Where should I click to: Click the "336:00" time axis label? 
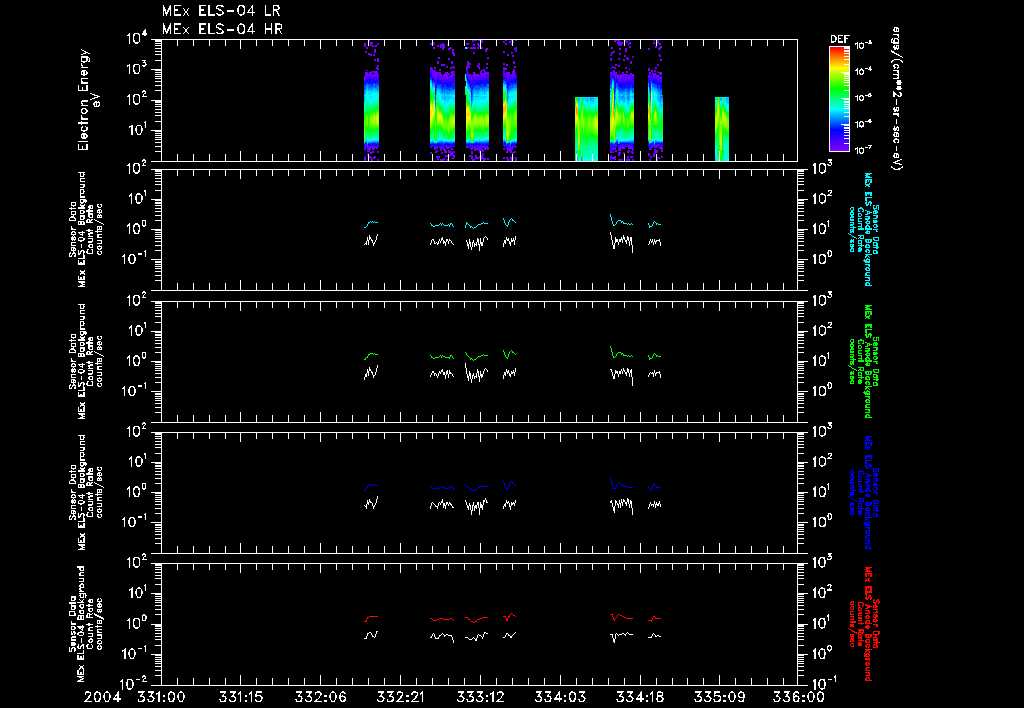(799, 698)
